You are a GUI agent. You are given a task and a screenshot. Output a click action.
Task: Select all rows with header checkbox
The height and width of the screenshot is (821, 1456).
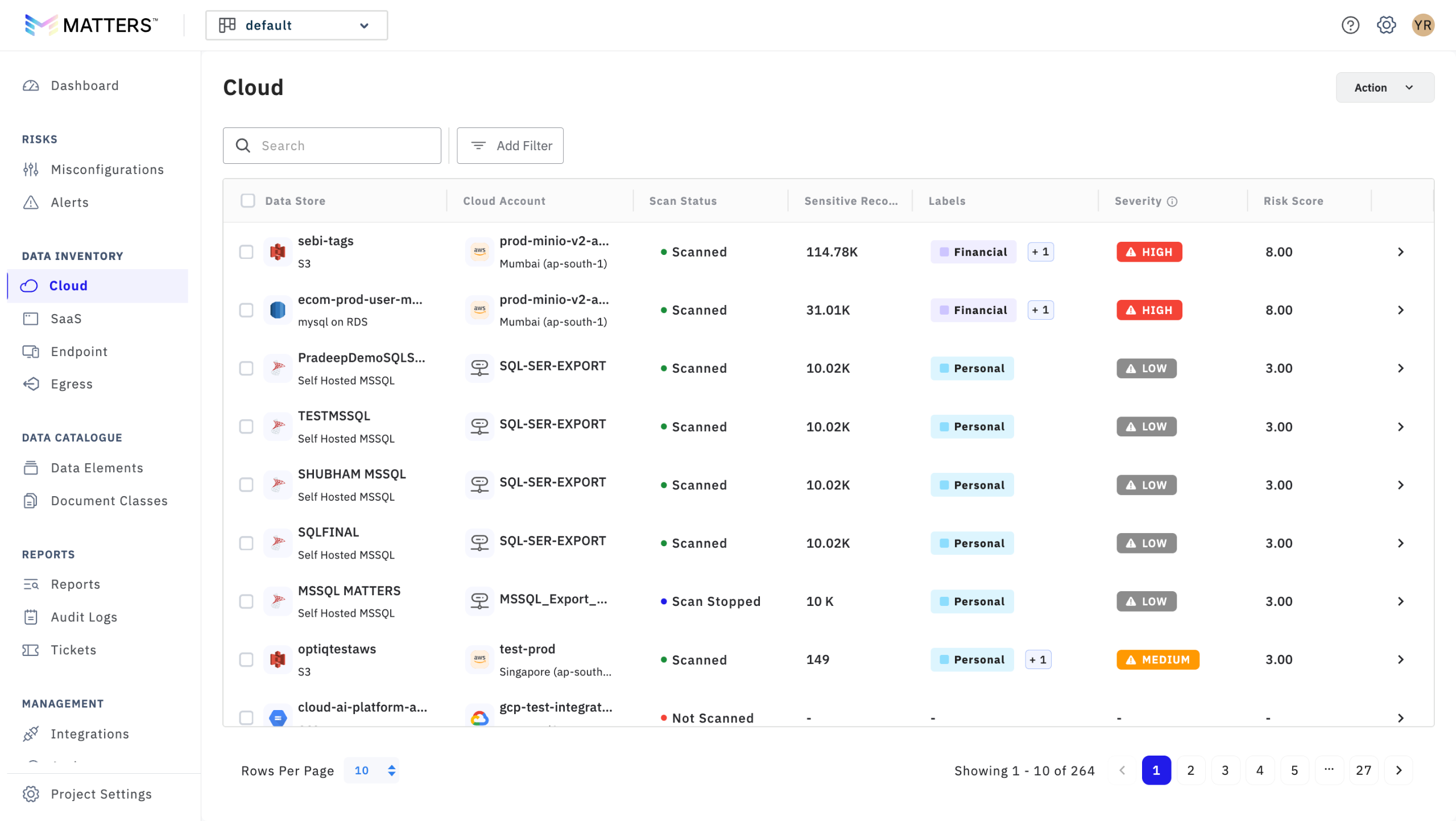247,201
